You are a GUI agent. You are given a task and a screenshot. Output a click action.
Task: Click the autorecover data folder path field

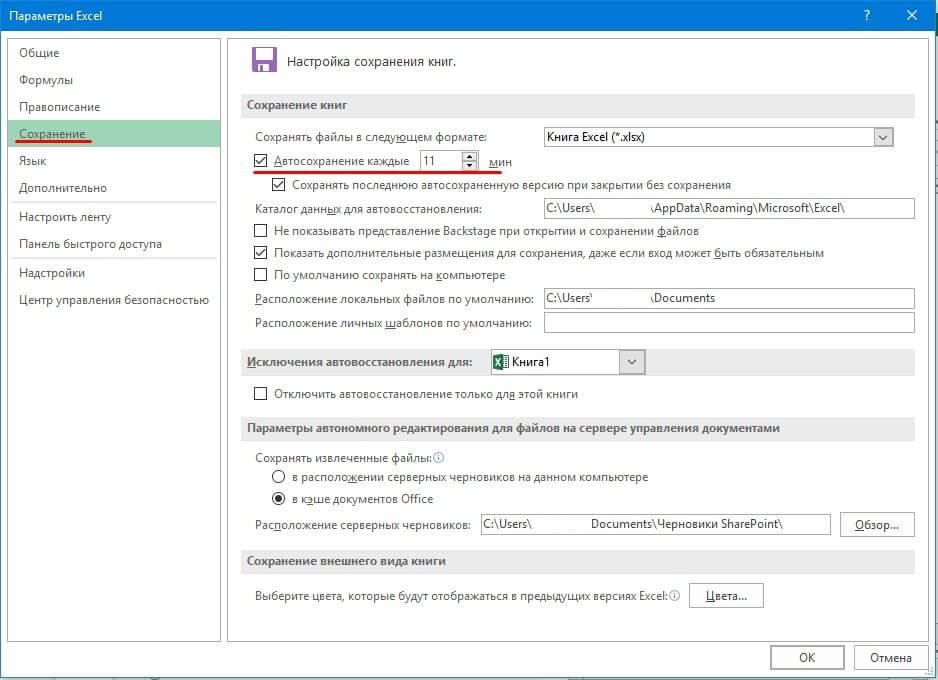click(729, 208)
